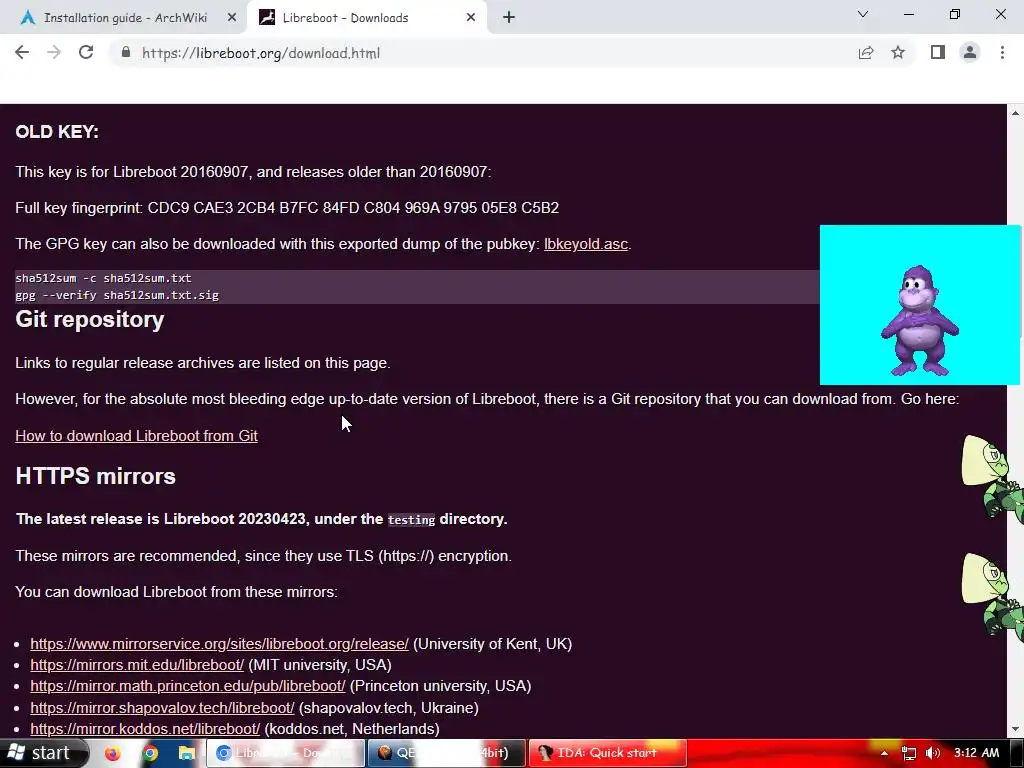Open the browser three-dot menu
1024x768 pixels.
[x=1002, y=53]
